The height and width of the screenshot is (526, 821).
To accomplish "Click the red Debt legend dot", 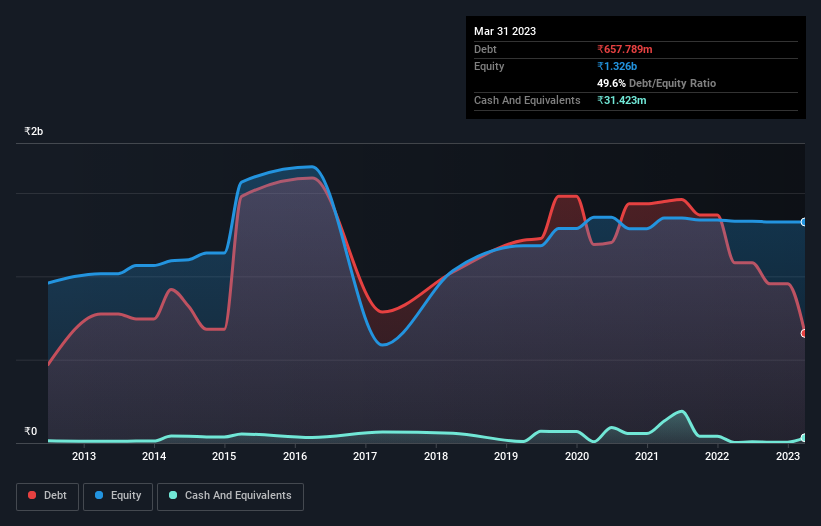I will point(32,495).
